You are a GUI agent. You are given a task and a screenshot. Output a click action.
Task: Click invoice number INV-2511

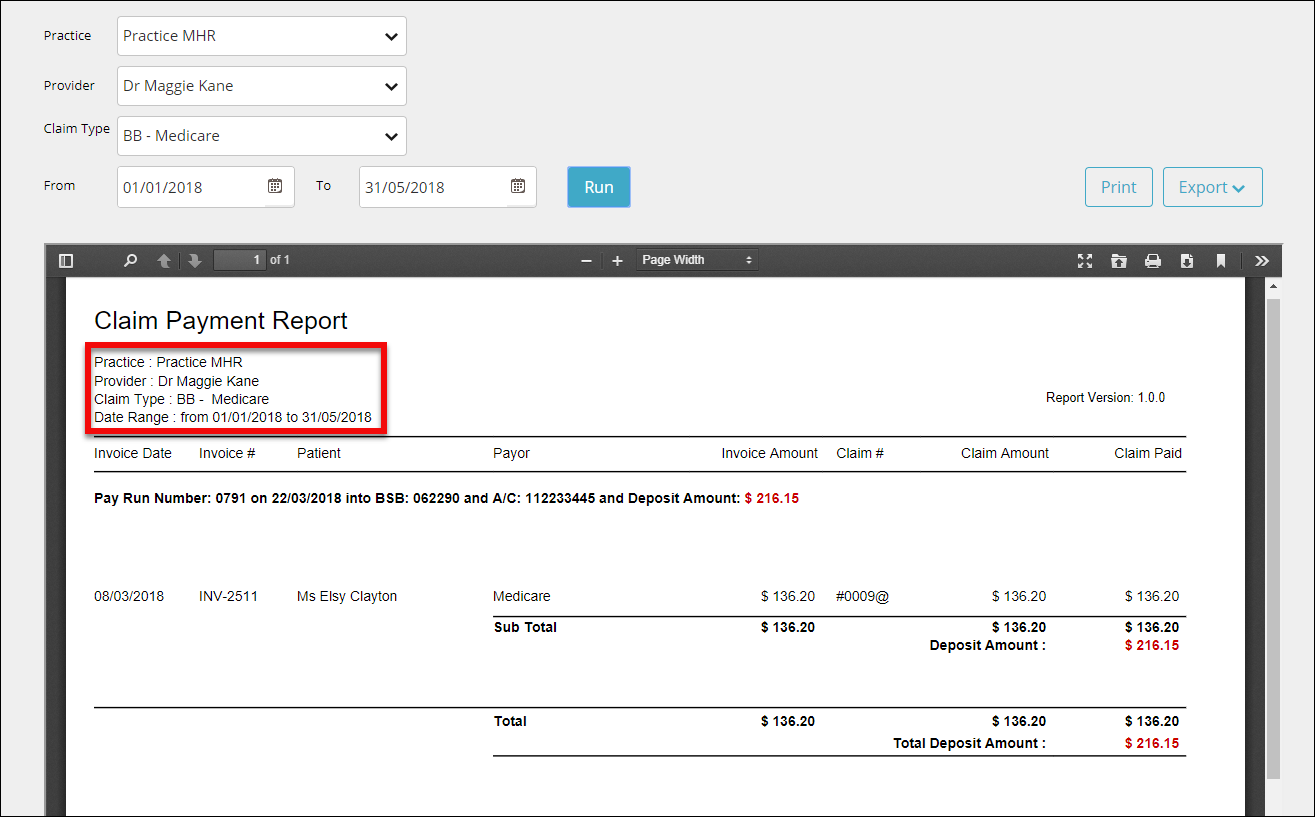click(228, 596)
